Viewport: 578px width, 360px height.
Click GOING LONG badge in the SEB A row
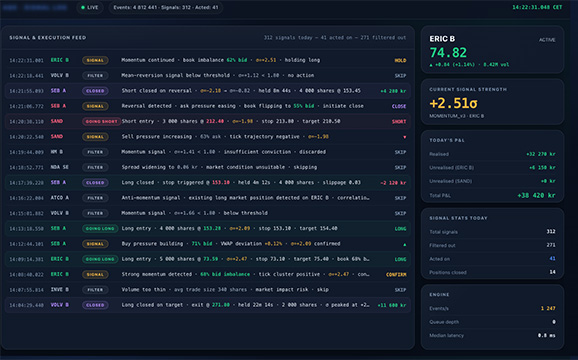point(100,228)
